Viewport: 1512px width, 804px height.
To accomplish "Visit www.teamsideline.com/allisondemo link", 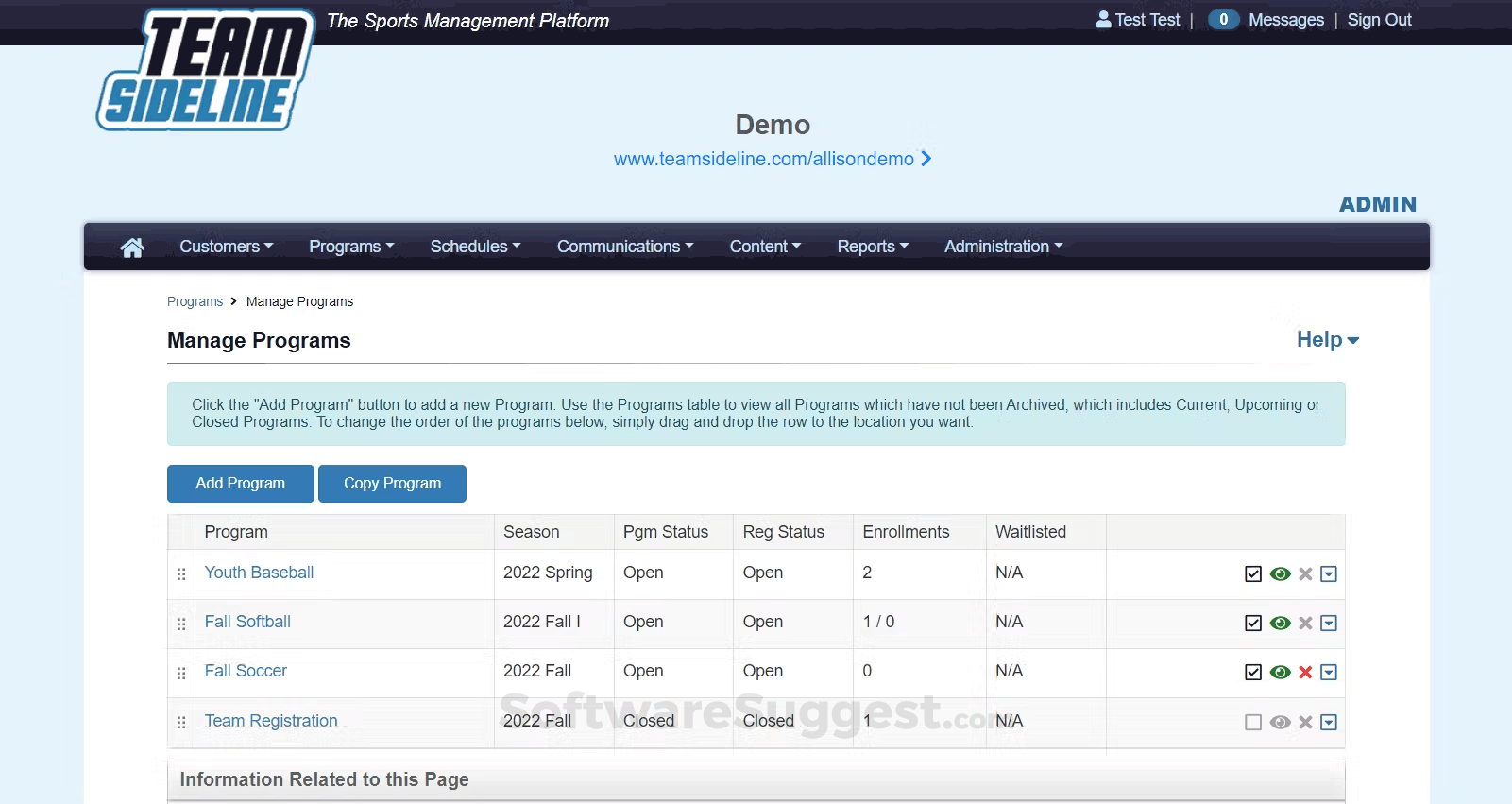I will pyautogui.click(x=764, y=159).
